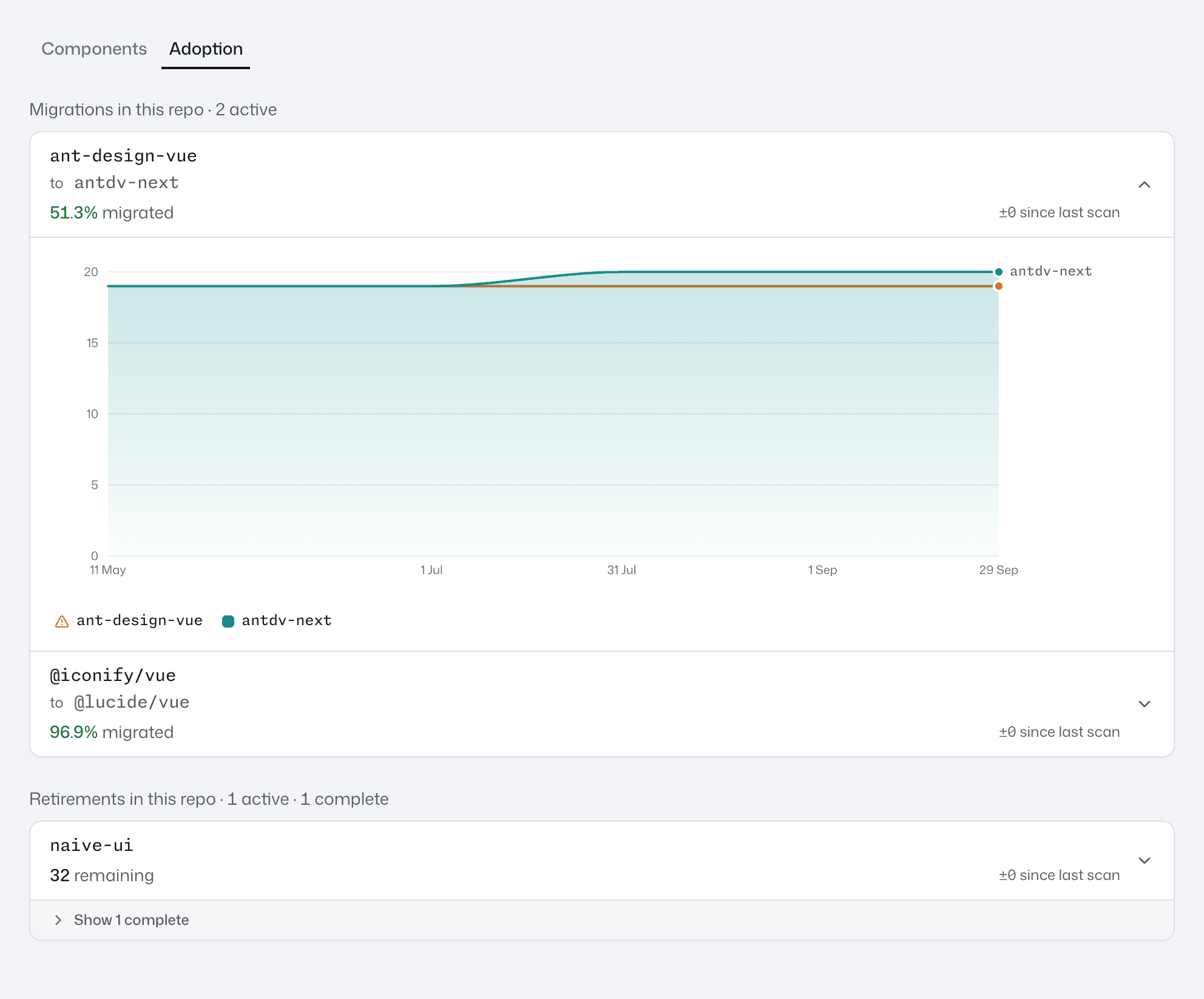Click the Show 1 complete arrow icon
Image resolution: width=1204 pixels, height=999 pixels.
58,920
